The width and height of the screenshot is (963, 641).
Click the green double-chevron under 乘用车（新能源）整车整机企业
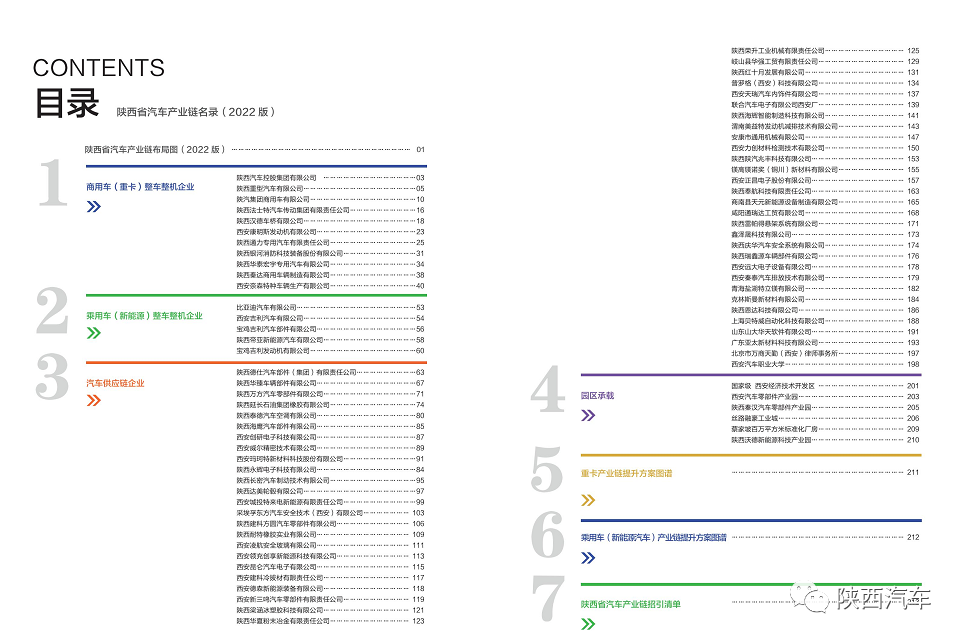click(94, 333)
